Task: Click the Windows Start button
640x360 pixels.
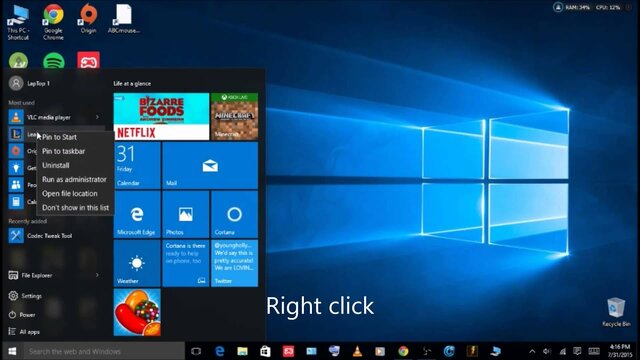Action: 12,351
